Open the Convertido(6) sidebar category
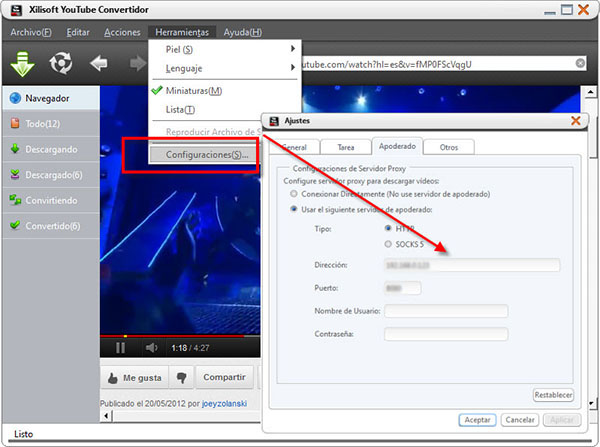The height and width of the screenshot is (447, 600). click(51, 226)
